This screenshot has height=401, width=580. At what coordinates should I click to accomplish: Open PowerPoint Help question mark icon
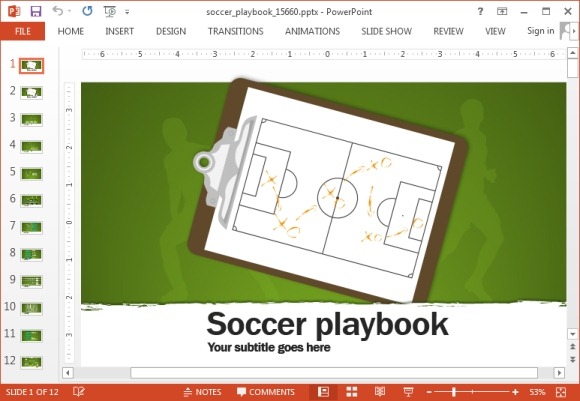pyautogui.click(x=480, y=11)
